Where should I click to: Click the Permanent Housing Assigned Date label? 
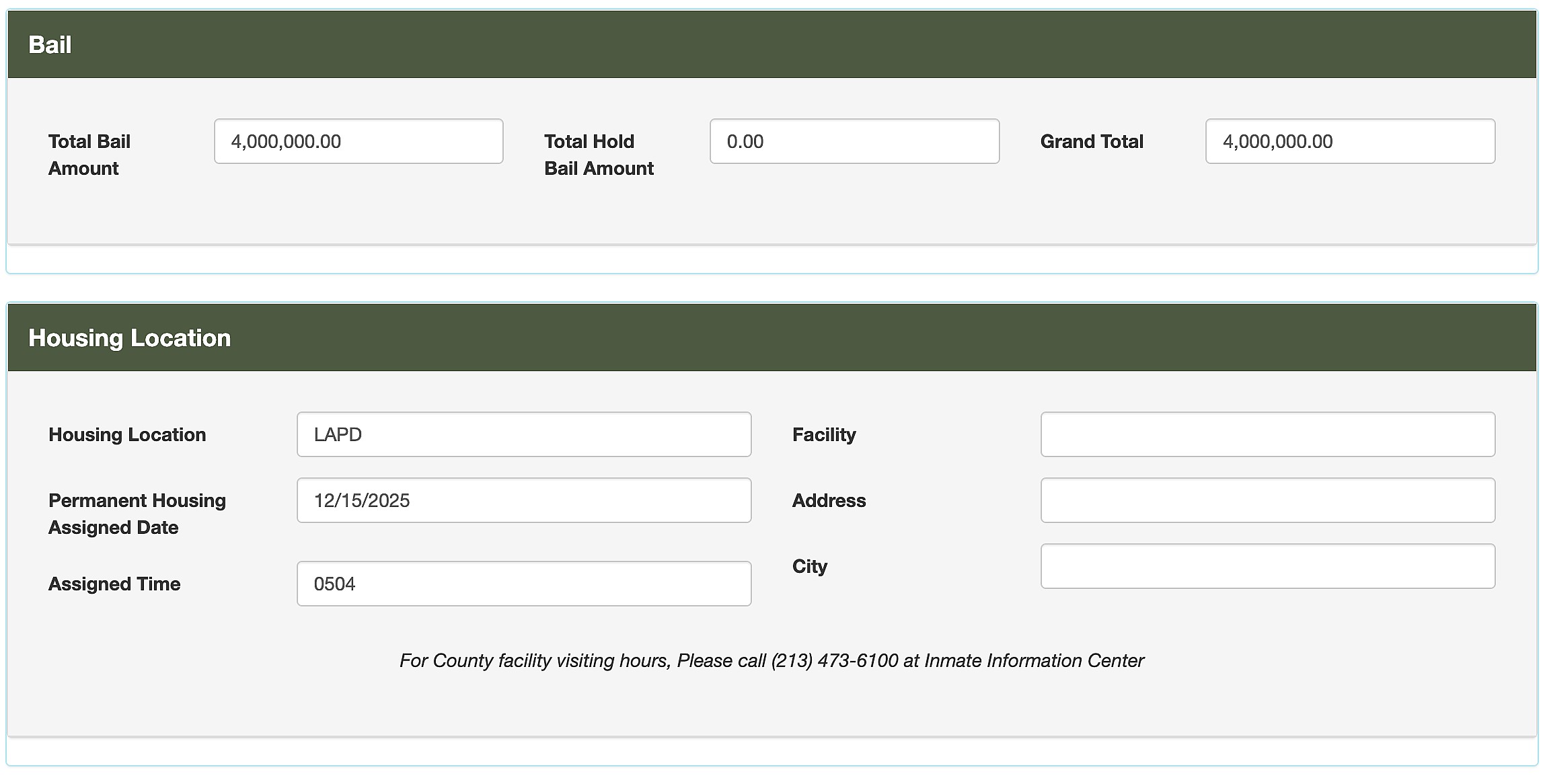pyautogui.click(x=137, y=514)
